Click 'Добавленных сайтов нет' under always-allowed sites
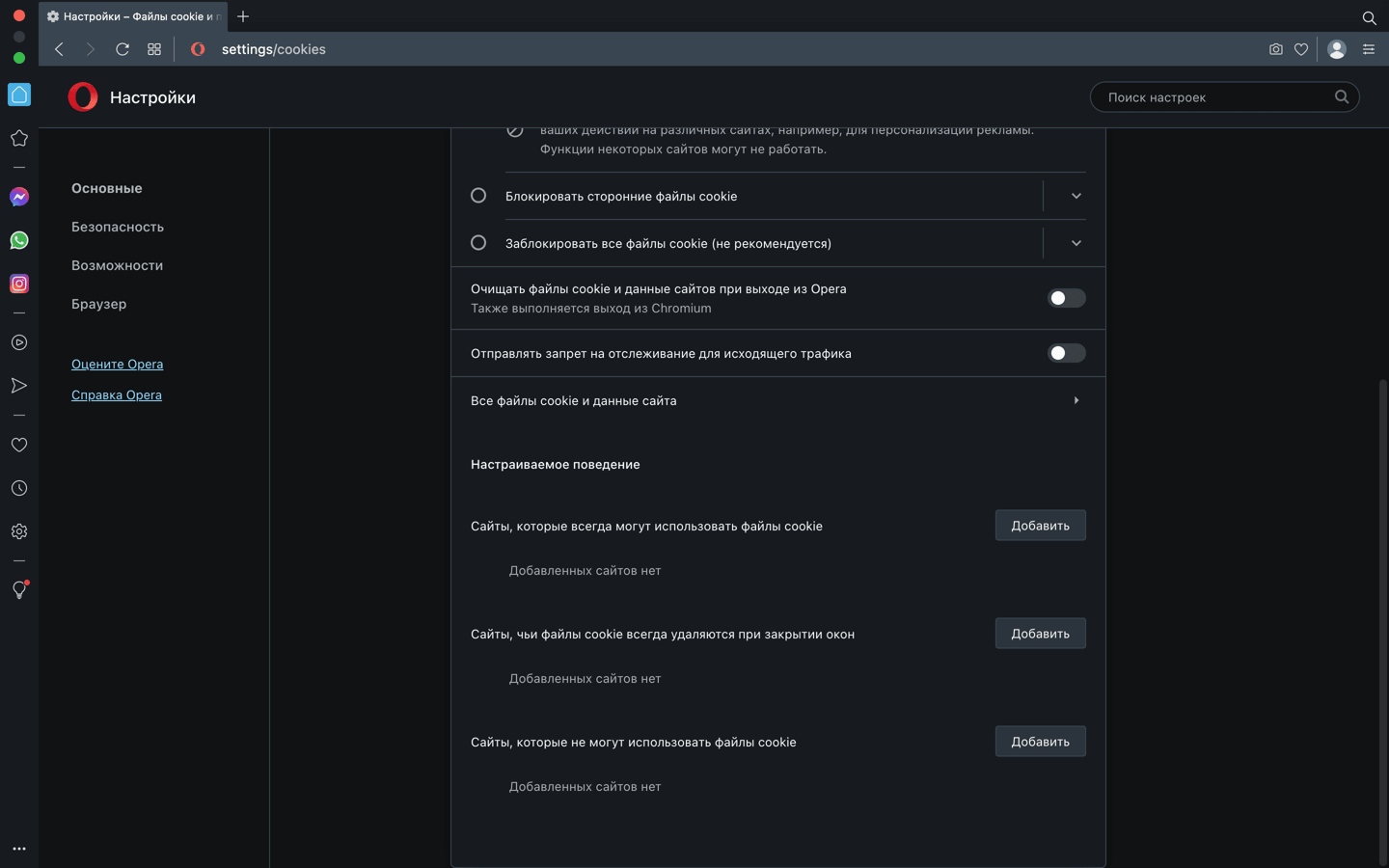Screen dimensions: 1389x868 (x=586, y=570)
